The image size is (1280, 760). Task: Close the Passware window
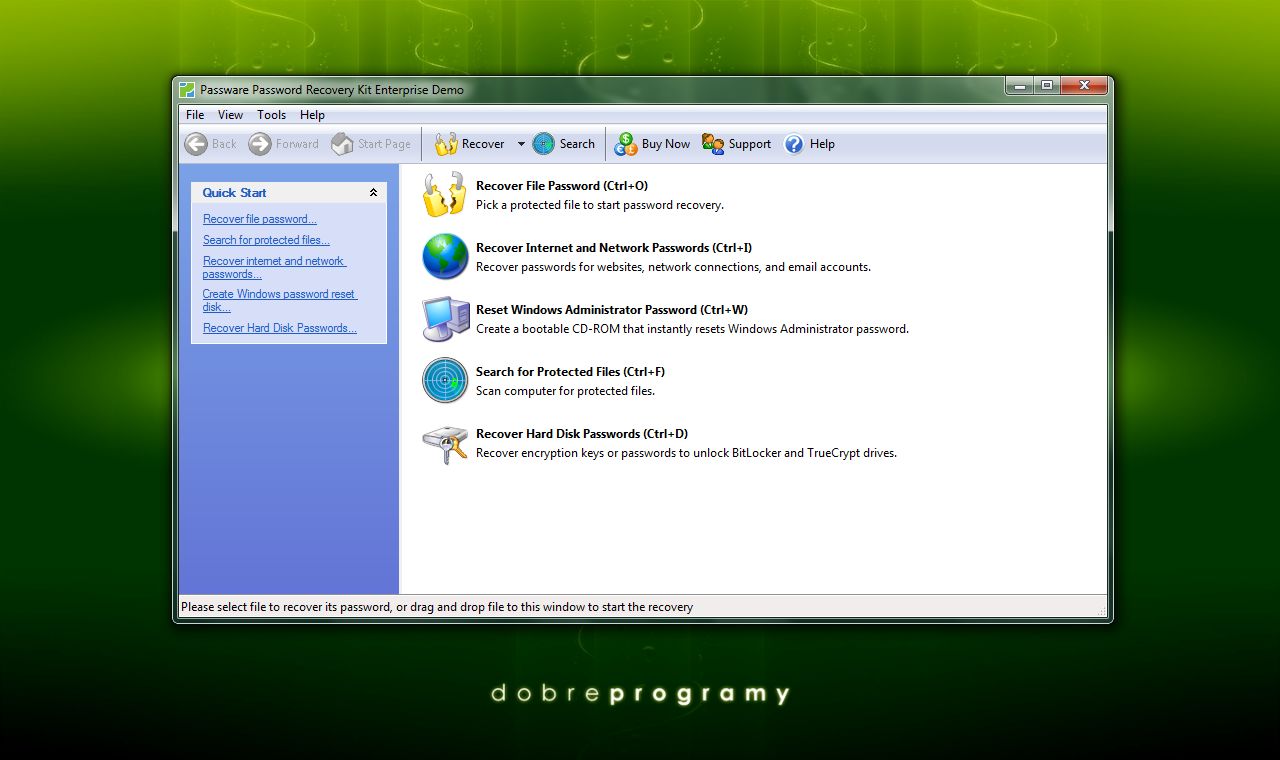[1083, 86]
